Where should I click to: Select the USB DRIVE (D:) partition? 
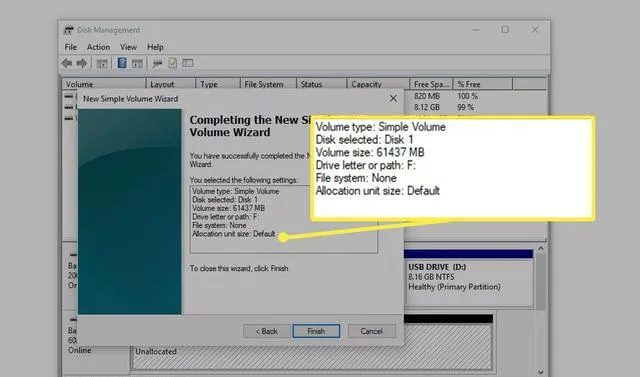click(x=469, y=278)
